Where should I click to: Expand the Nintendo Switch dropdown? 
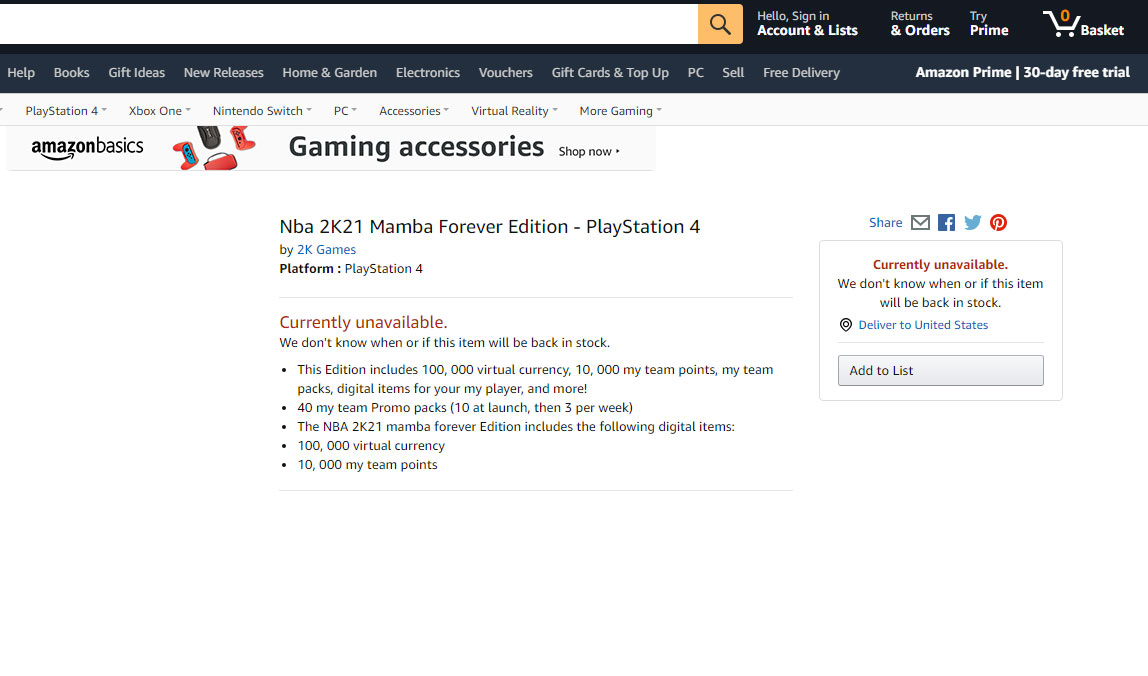click(262, 111)
